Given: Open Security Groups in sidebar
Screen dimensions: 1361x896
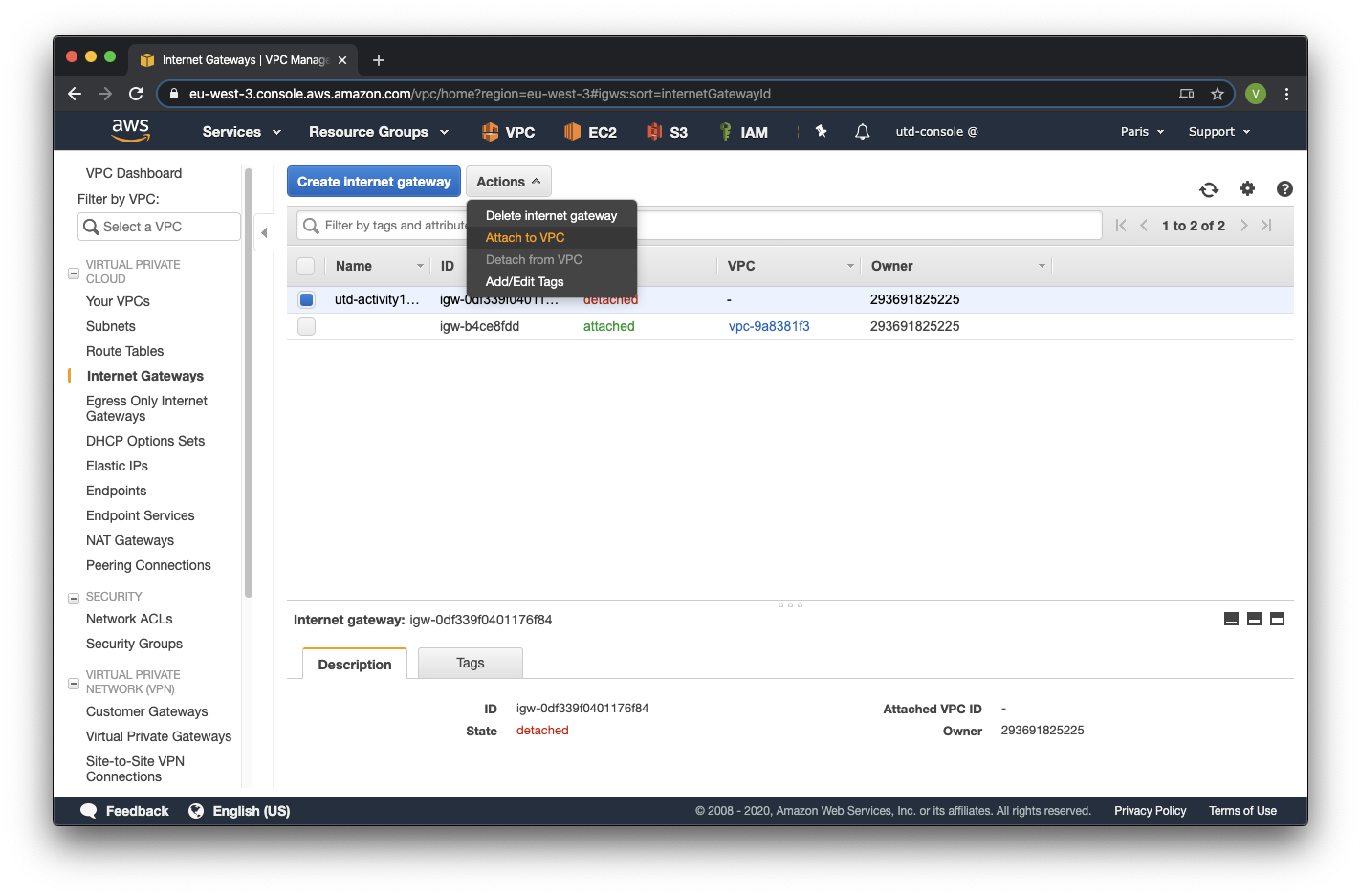Looking at the screenshot, I should point(134,644).
